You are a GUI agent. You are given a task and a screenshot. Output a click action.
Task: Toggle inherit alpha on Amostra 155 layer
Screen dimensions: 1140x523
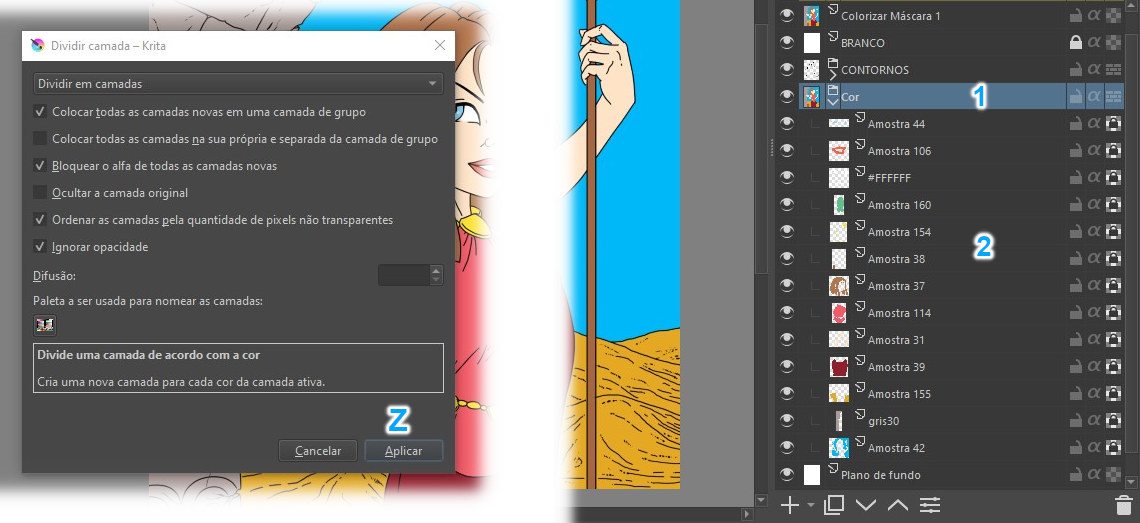tap(1094, 394)
